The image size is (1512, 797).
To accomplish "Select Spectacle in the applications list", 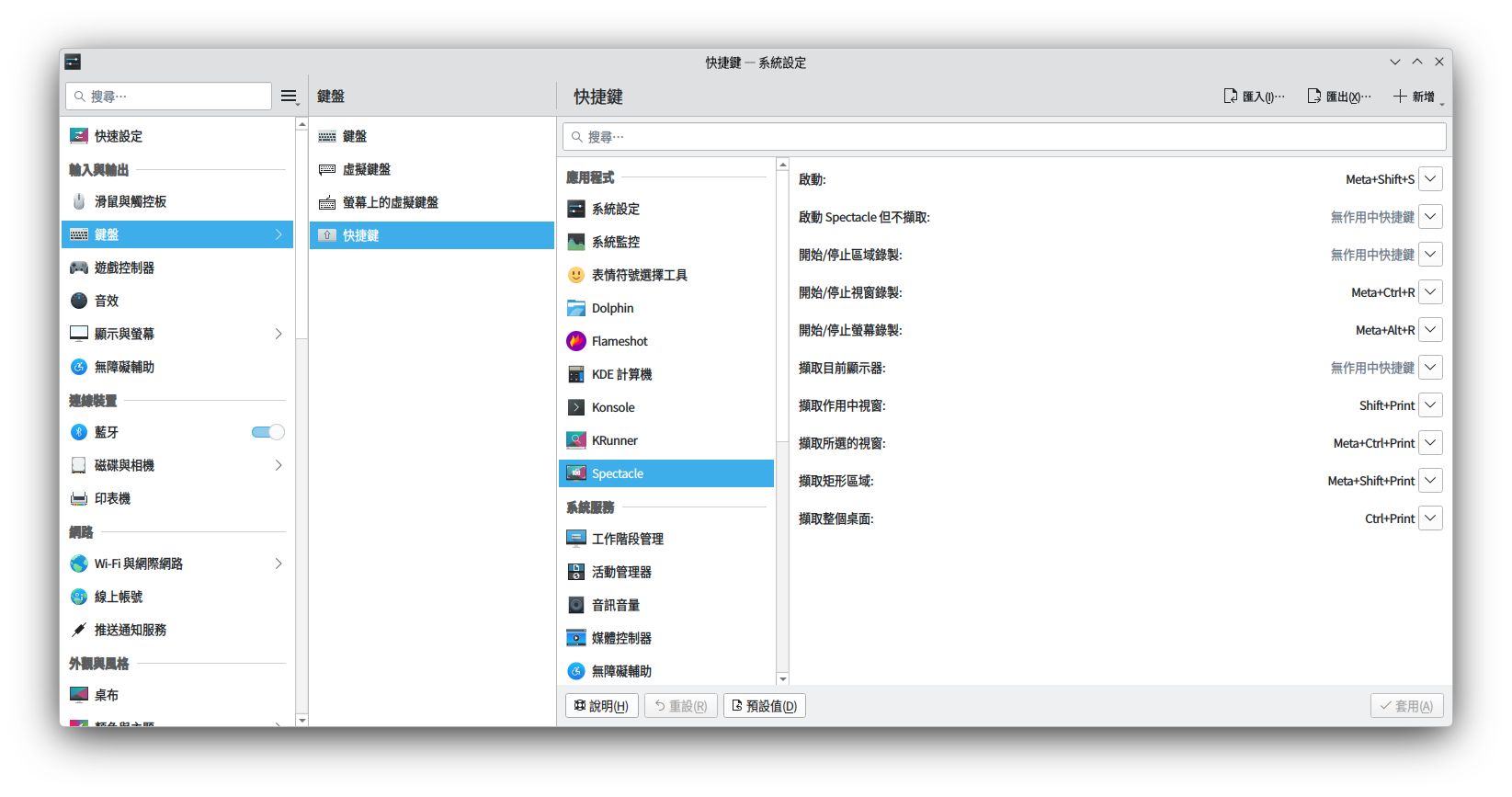I will (x=666, y=473).
